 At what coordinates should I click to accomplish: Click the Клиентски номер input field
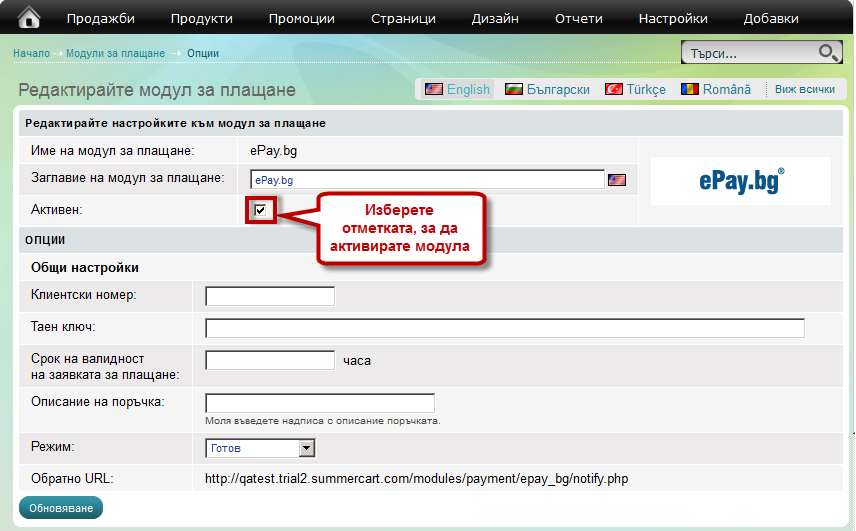(269, 296)
